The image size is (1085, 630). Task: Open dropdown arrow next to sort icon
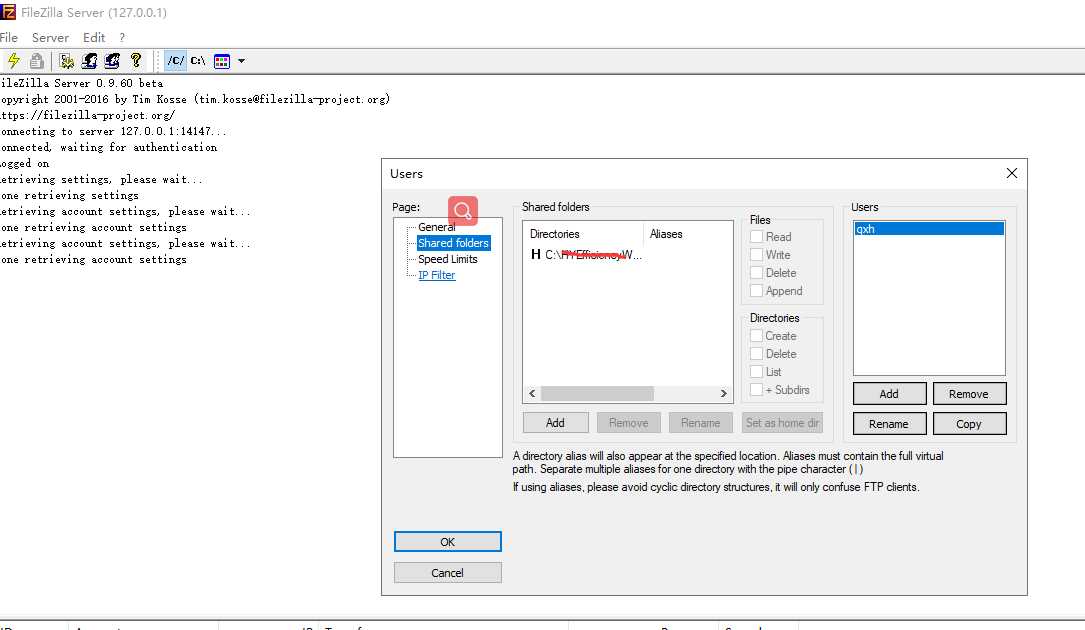pos(241,61)
